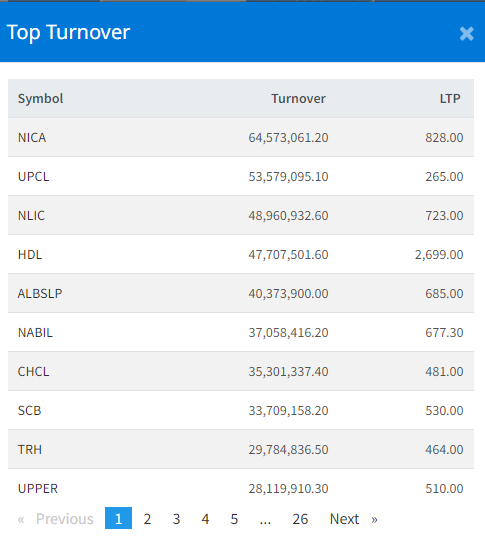Select the NABIL symbol
485x557 pixels.
(35, 333)
